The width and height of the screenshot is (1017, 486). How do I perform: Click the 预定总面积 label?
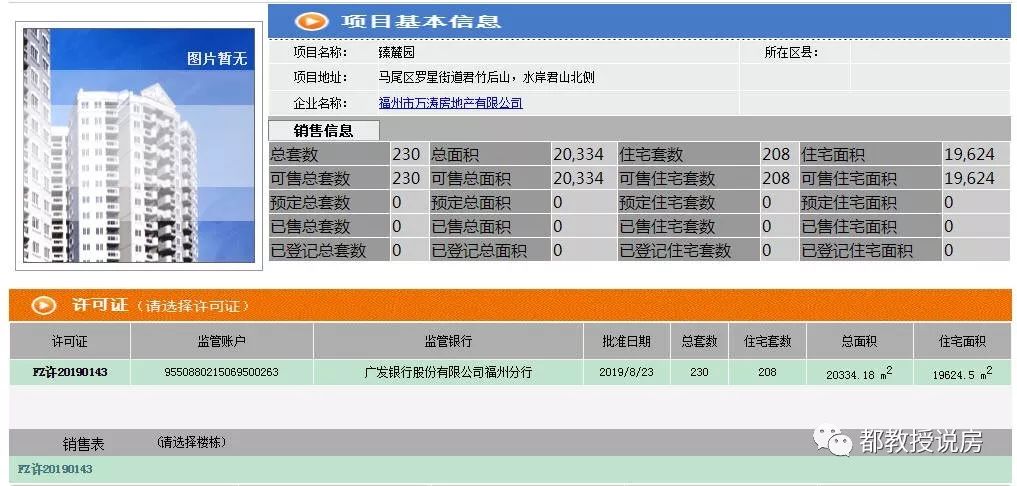[x=471, y=202]
